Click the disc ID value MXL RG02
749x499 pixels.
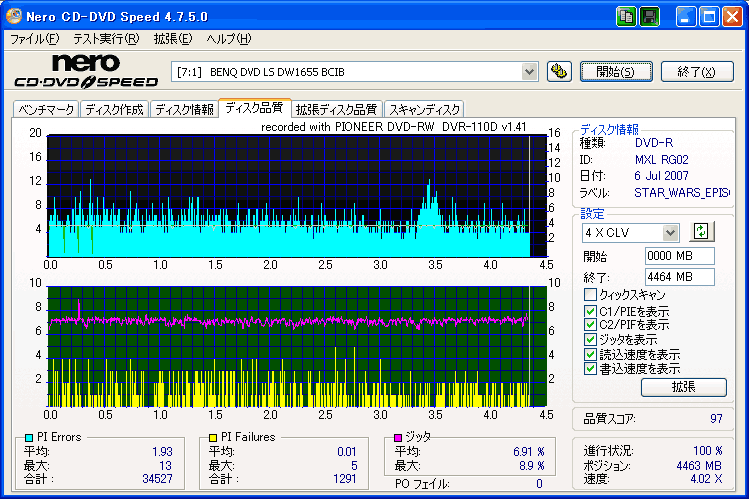(662, 159)
